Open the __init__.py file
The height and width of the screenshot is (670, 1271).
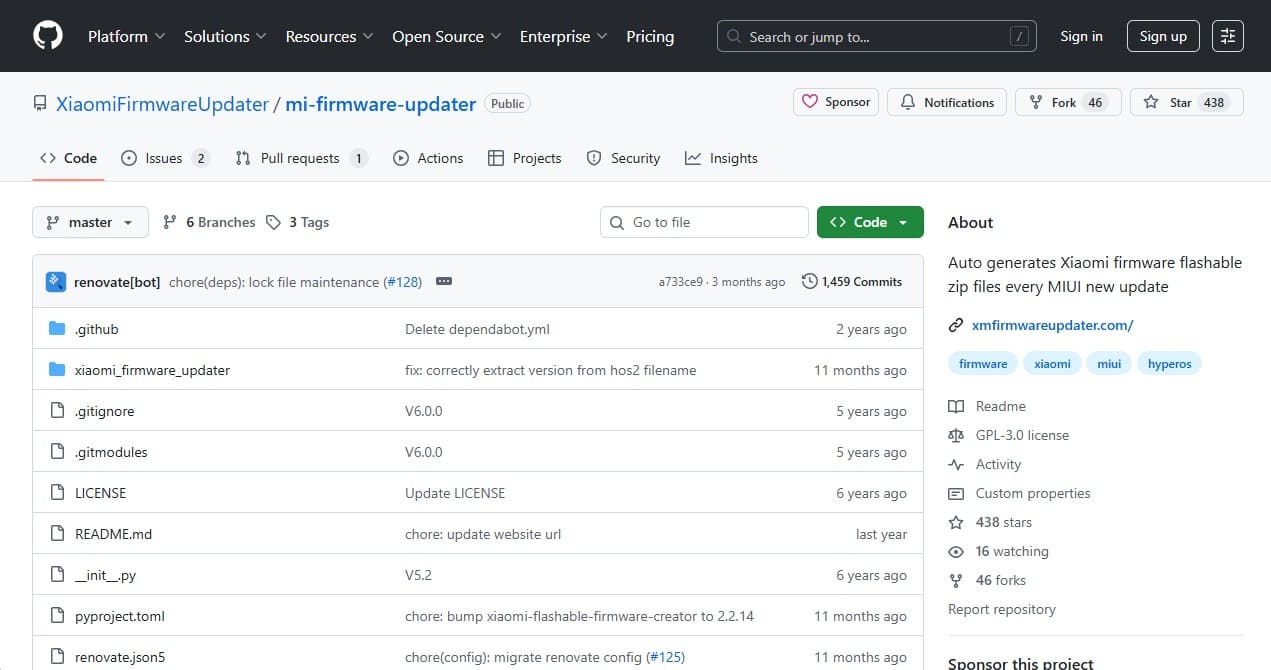tap(105, 575)
